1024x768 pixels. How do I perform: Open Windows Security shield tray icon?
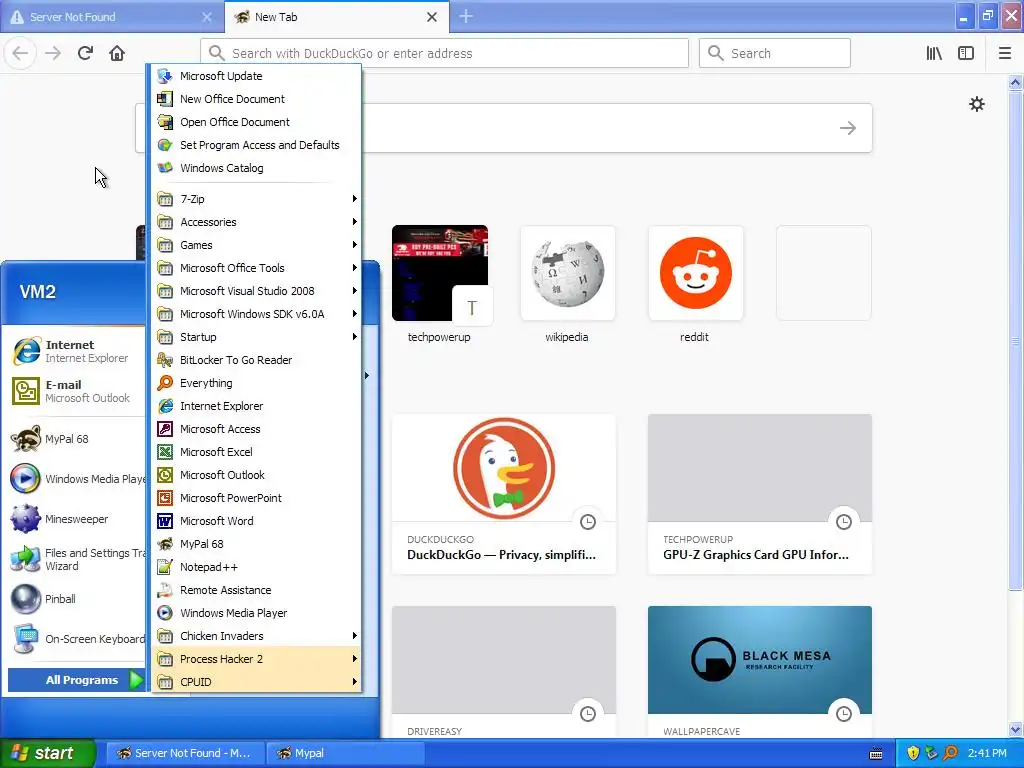point(913,753)
